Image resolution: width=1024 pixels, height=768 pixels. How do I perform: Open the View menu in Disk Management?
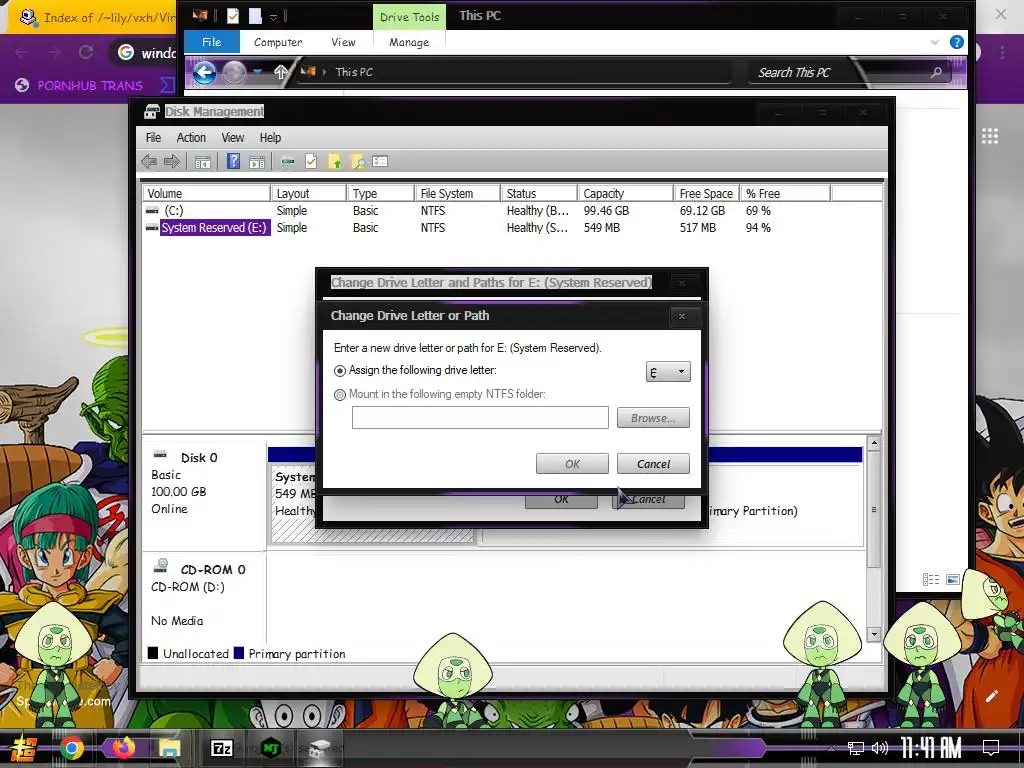click(x=232, y=138)
